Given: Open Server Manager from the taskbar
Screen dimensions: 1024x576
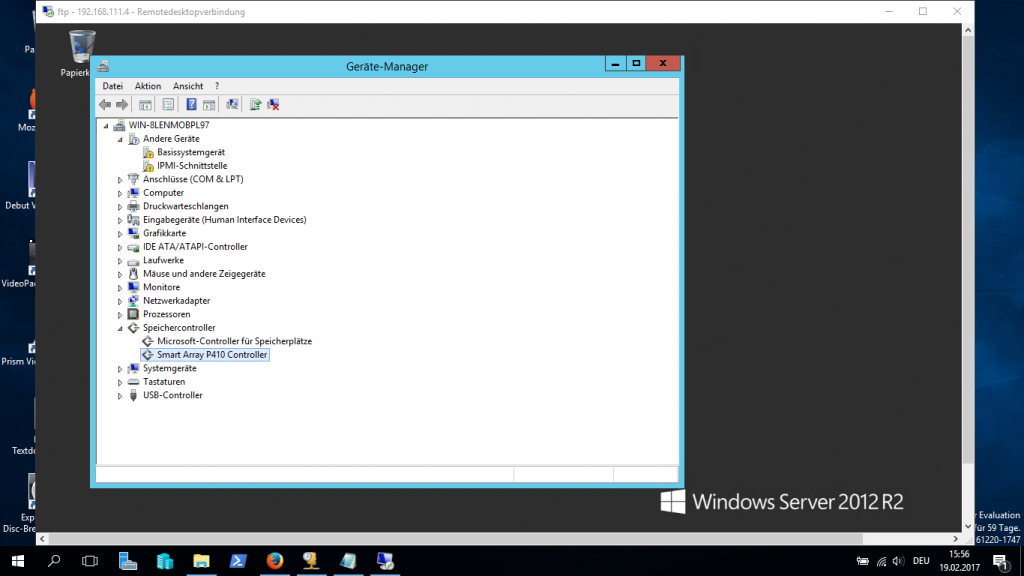Looking at the screenshot, I should (x=128, y=561).
